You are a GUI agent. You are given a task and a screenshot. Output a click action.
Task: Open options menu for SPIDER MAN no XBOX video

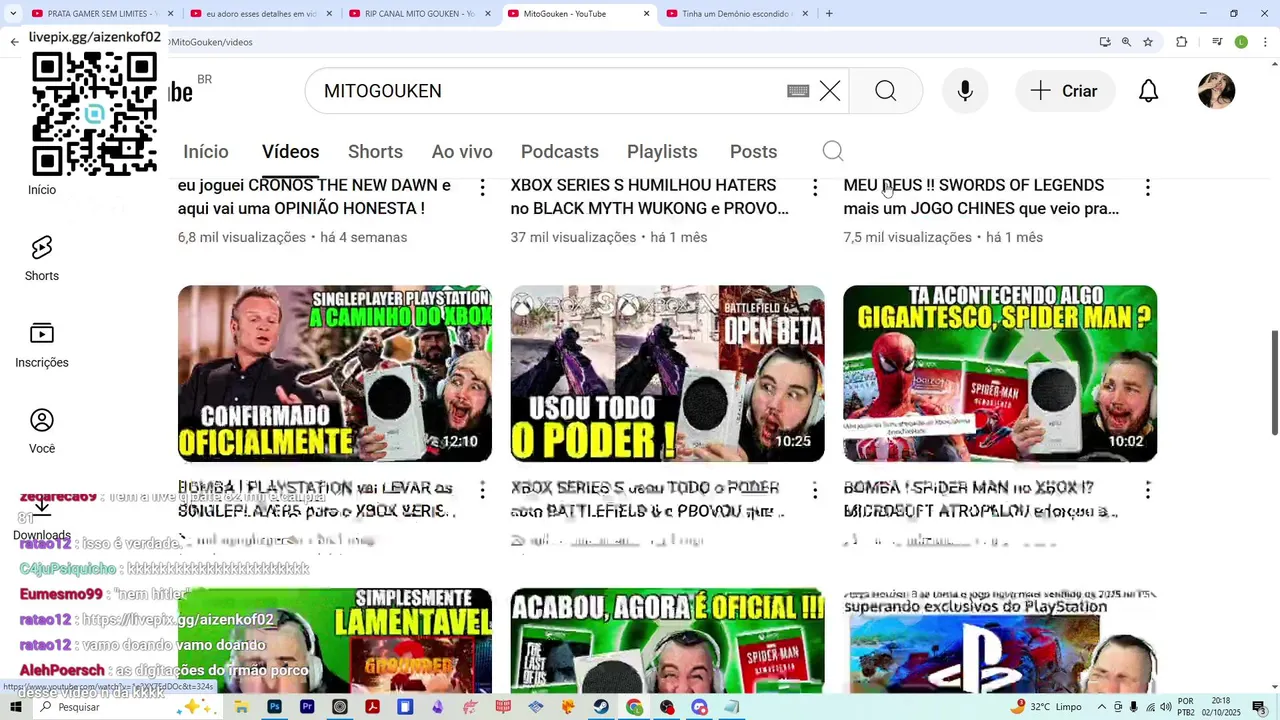[1148, 490]
